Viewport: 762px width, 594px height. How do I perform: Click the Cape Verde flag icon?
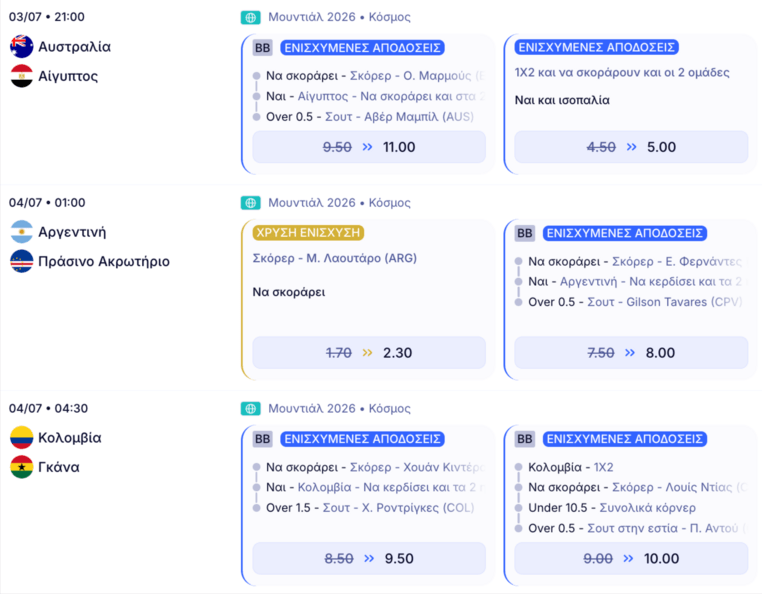[x=21, y=262]
